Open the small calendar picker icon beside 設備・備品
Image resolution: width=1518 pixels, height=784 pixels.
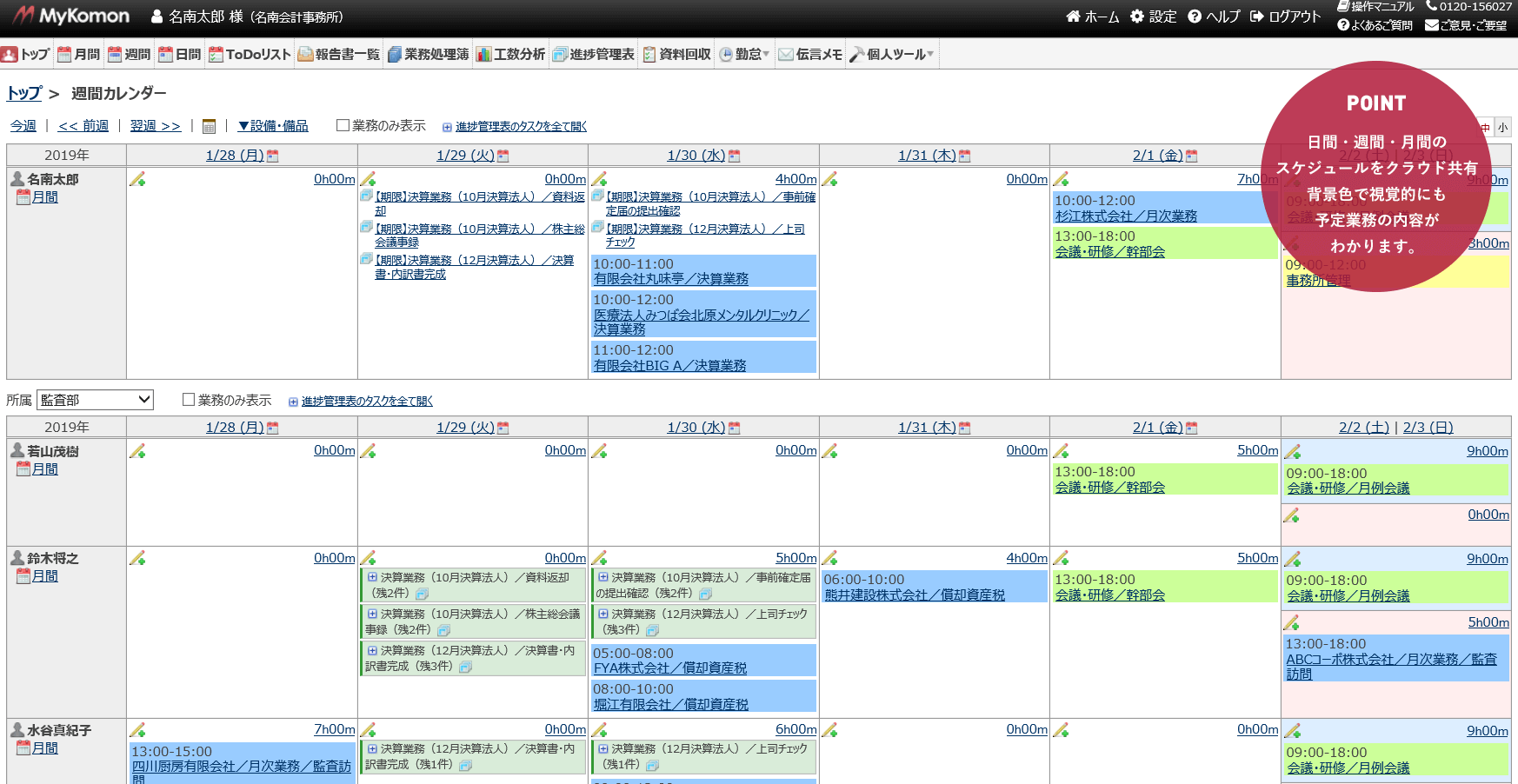[x=209, y=126]
